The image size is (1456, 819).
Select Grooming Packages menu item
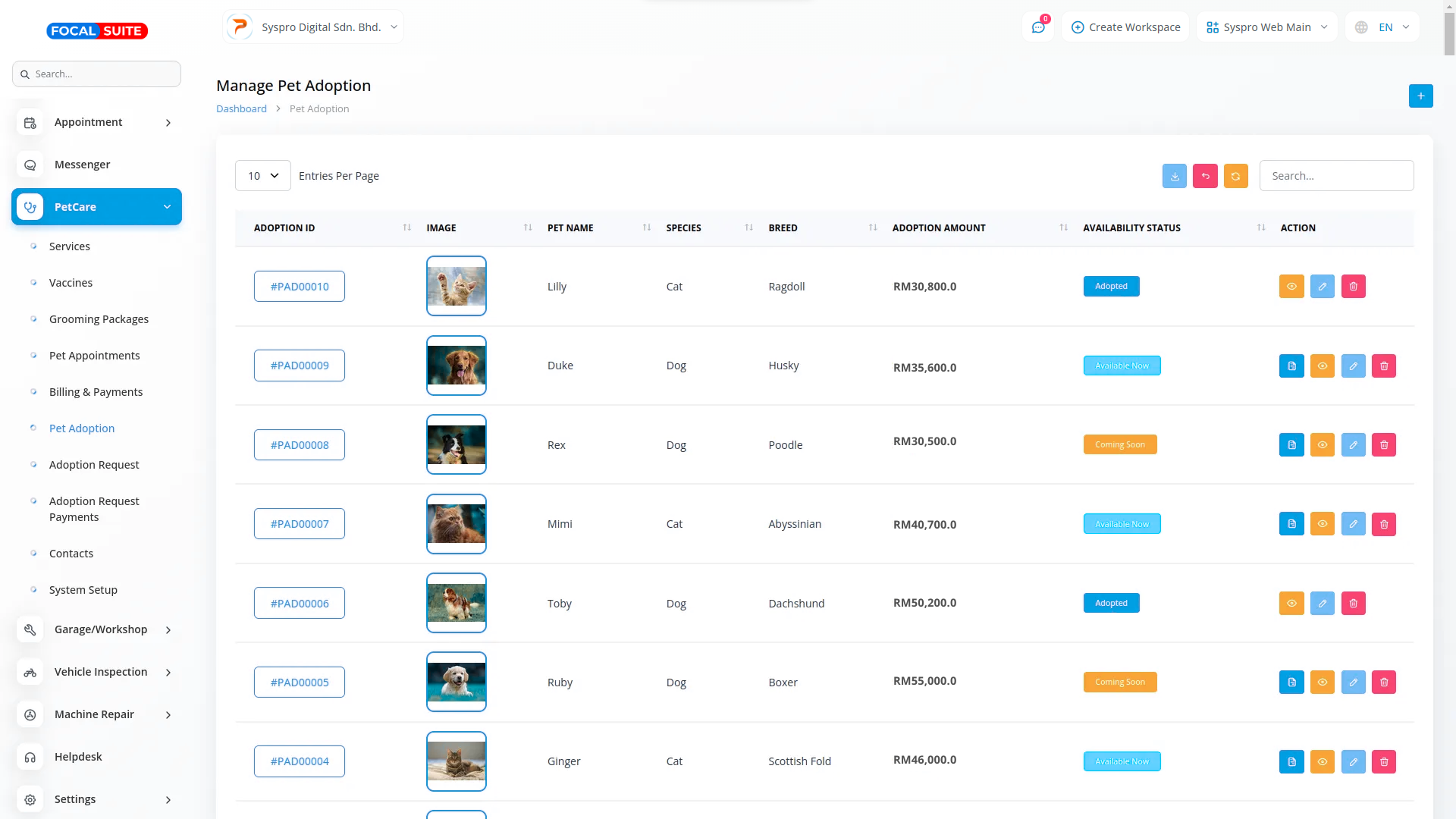pos(99,319)
